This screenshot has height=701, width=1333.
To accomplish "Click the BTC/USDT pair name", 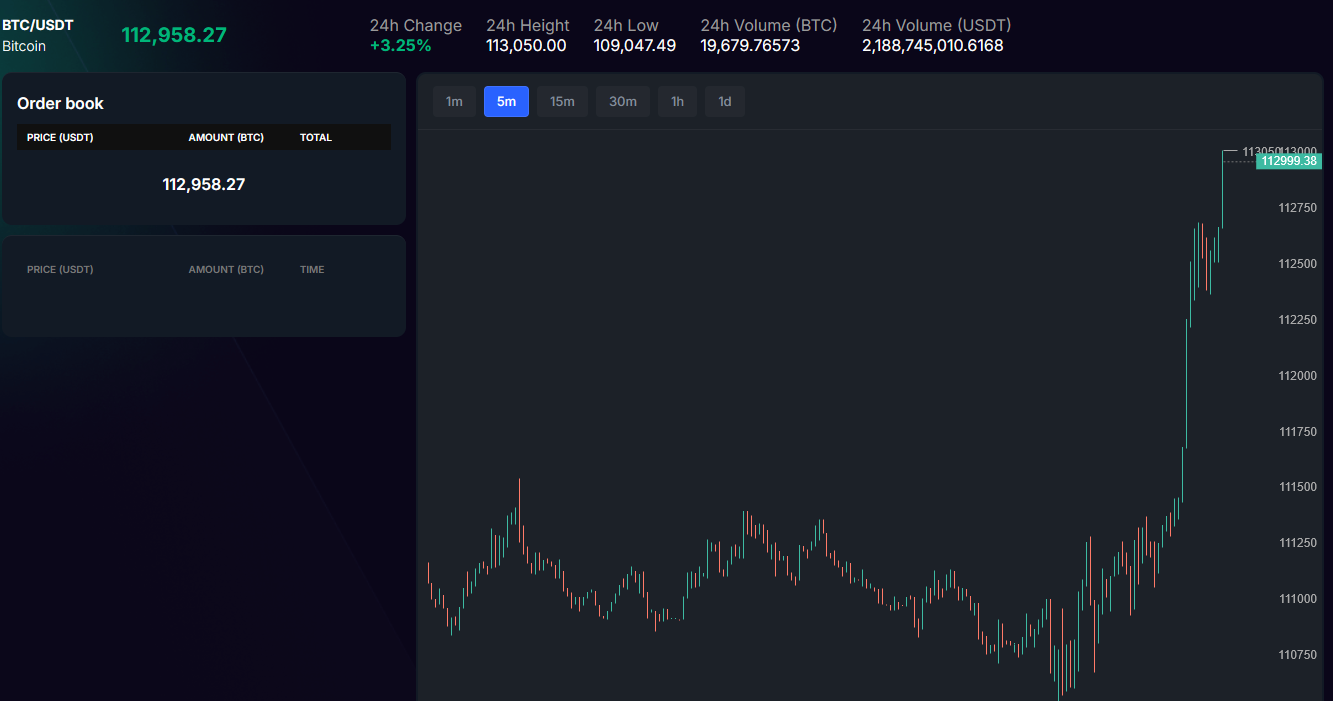I will (38, 25).
